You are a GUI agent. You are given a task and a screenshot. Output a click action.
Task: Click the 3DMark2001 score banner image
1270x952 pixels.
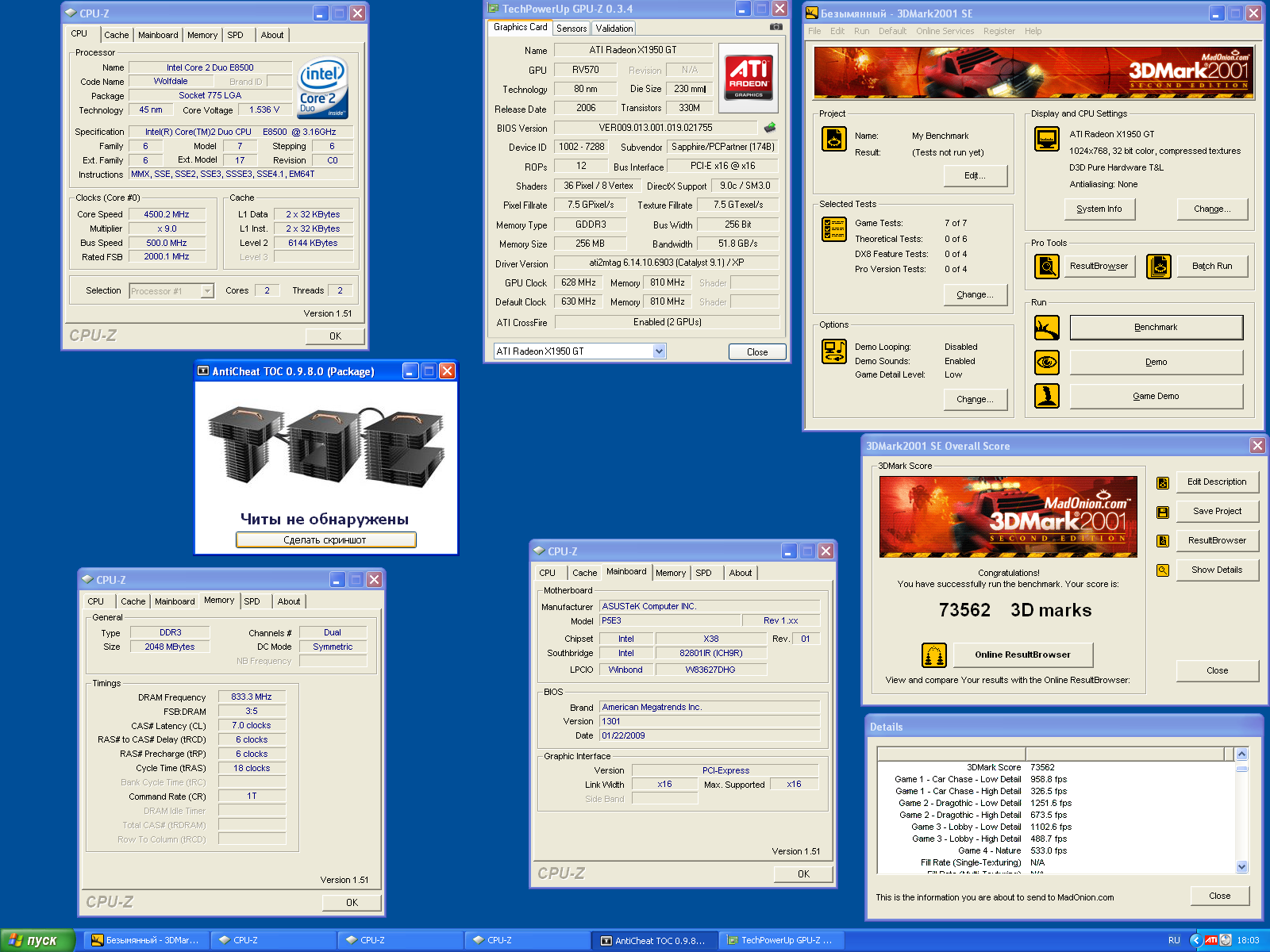click(1008, 516)
